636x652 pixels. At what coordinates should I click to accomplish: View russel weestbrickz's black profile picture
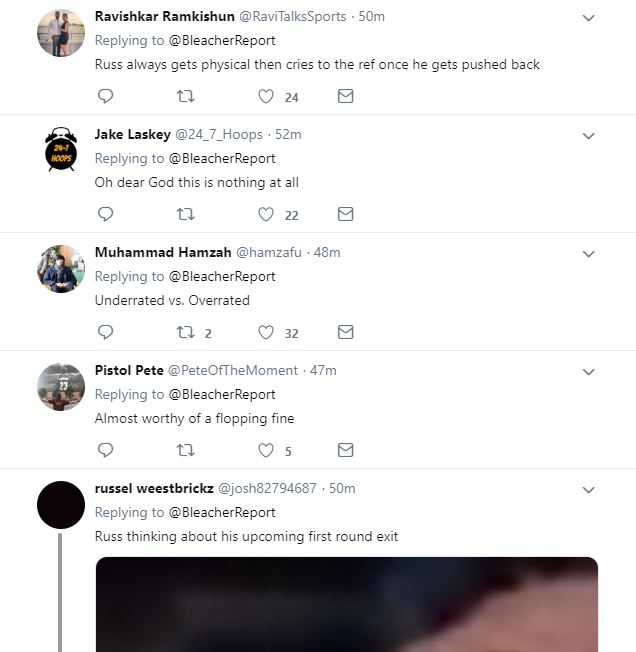click(x=61, y=505)
